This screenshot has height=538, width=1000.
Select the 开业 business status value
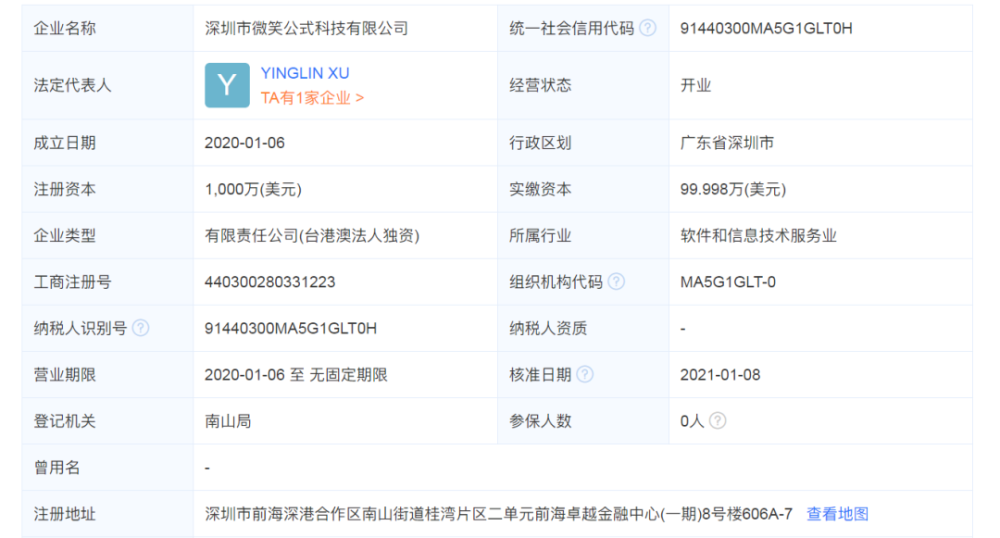pyautogui.click(x=696, y=85)
